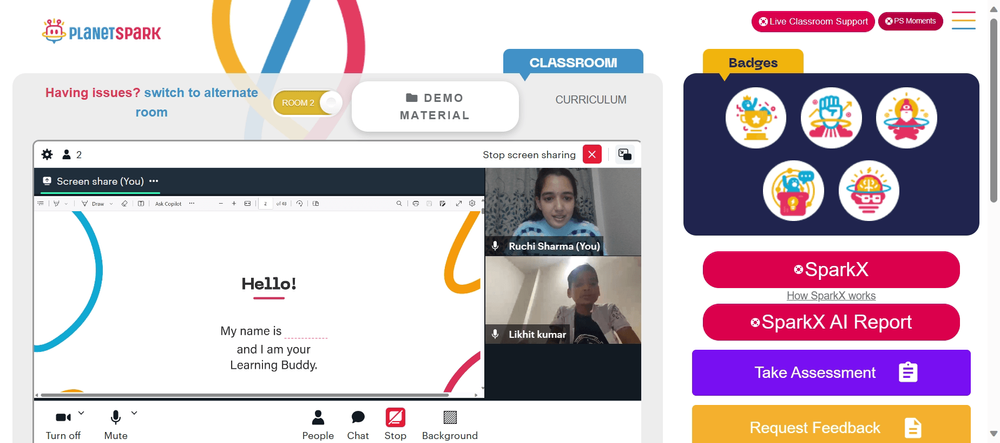Open How SparkX works link
The height and width of the screenshot is (443, 1000).
pyautogui.click(x=831, y=296)
